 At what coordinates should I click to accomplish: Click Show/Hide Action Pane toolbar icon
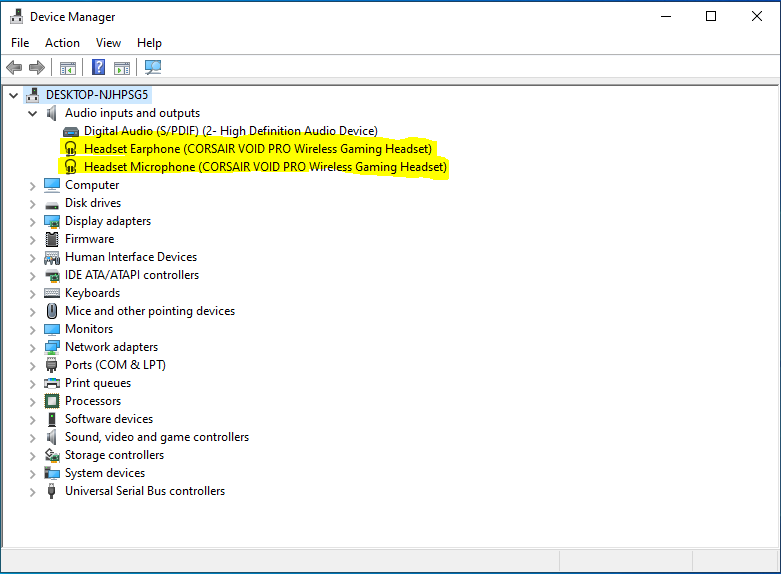coord(122,68)
